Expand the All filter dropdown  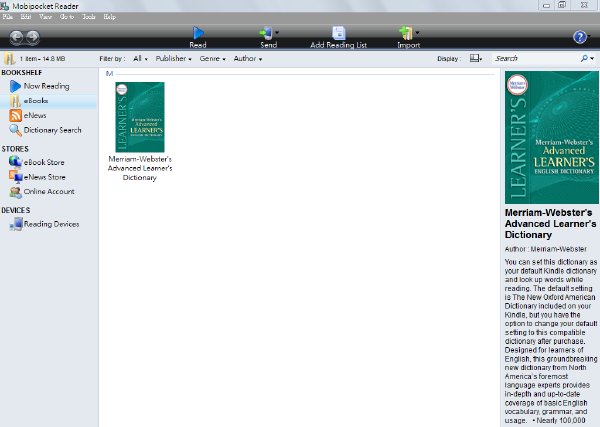pos(140,59)
